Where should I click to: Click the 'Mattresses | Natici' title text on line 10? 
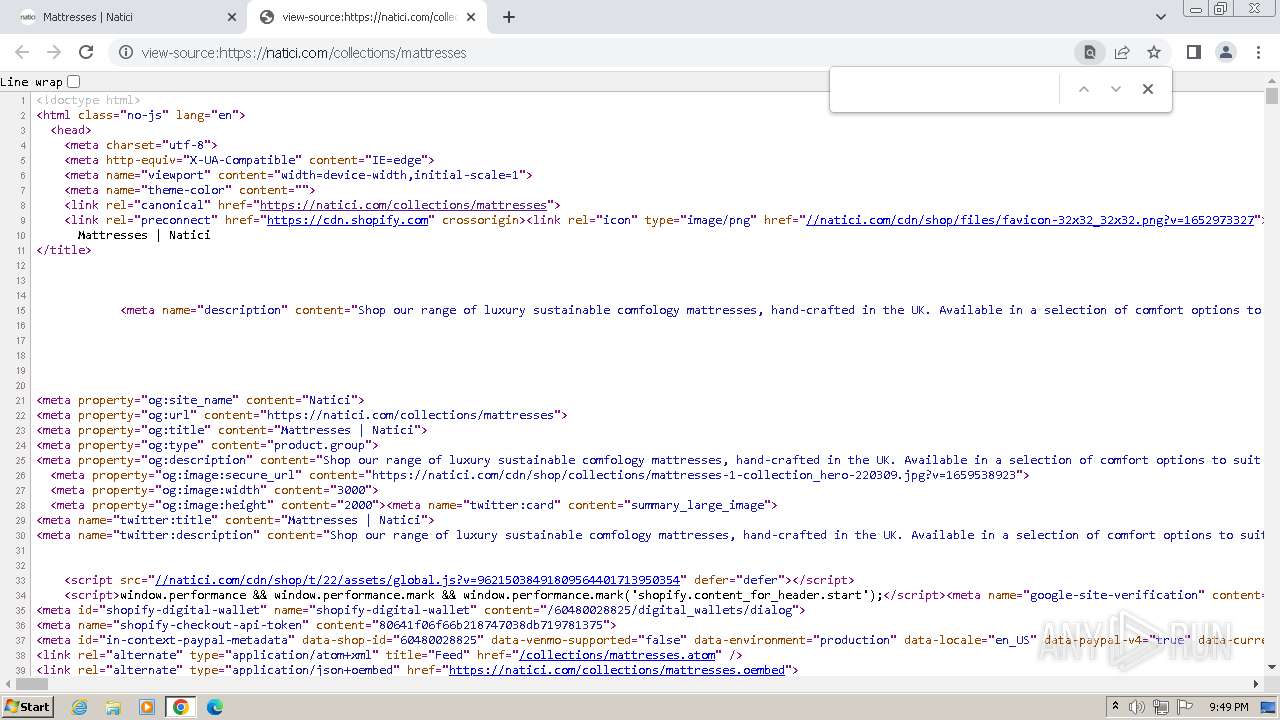(x=144, y=235)
